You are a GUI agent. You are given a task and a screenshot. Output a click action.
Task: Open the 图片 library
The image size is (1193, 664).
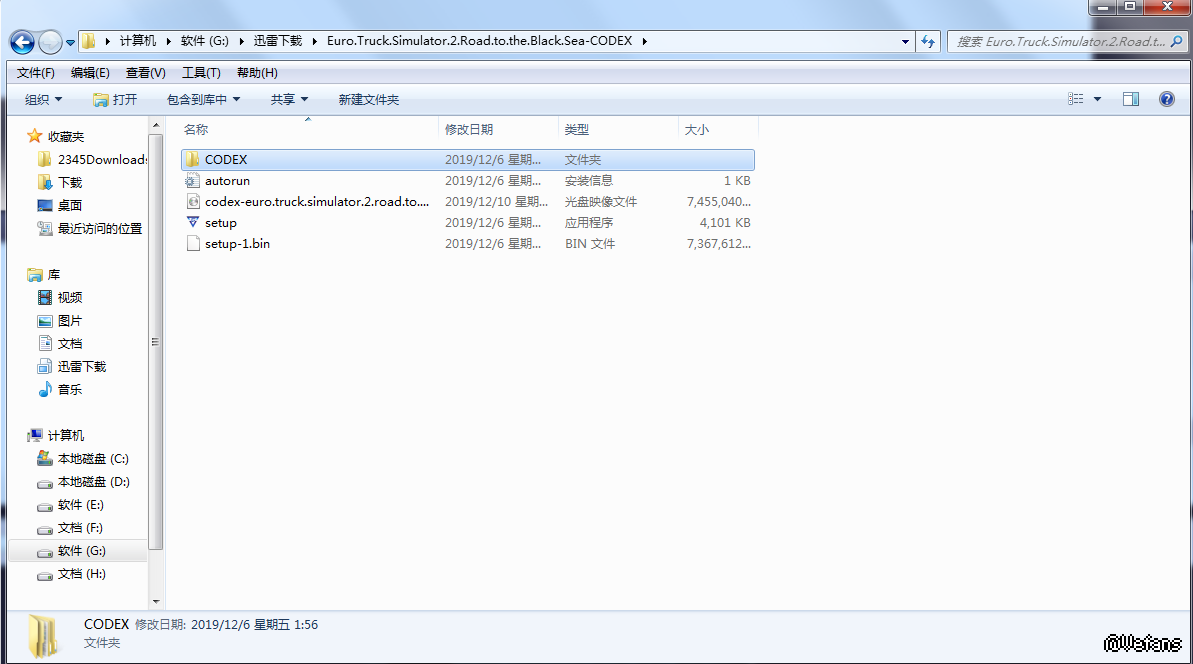point(60,321)
